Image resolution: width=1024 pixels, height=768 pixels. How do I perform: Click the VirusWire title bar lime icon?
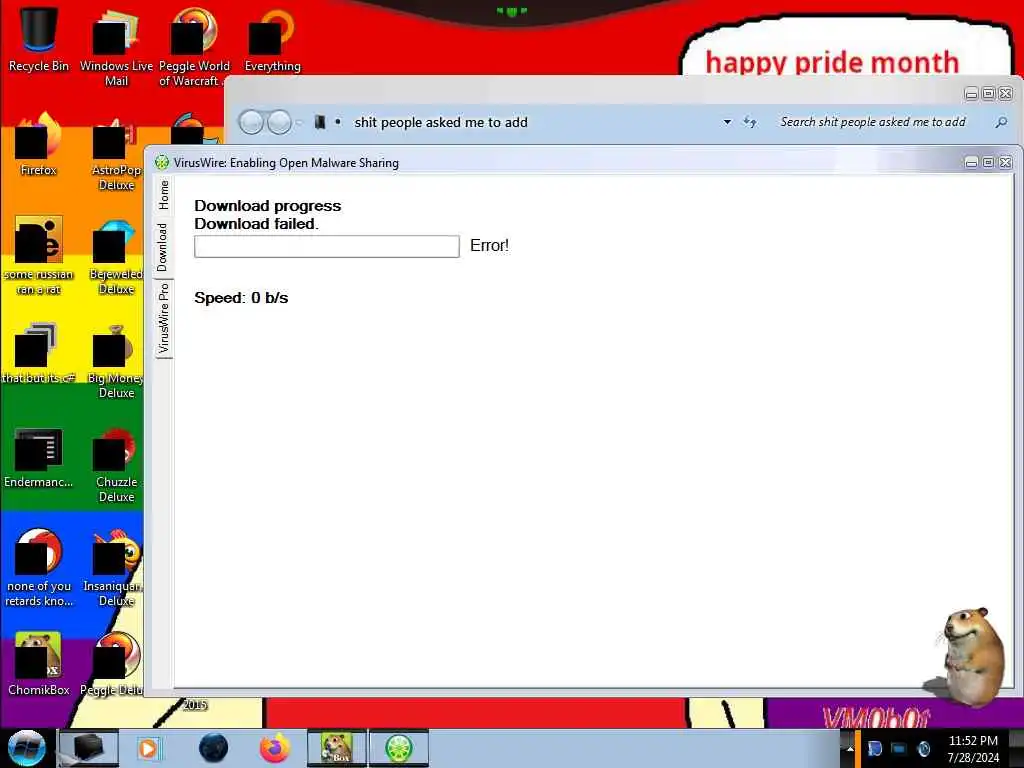click(162, 163)
